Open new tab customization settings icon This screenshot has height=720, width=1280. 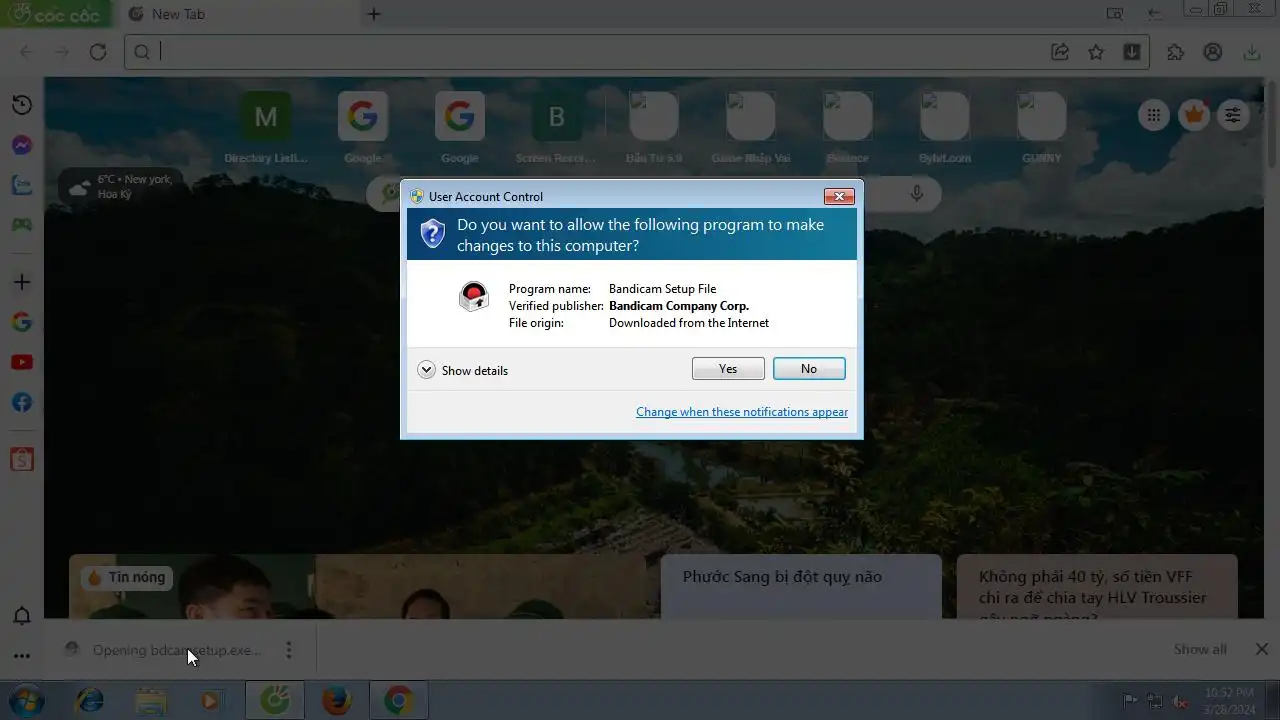[x=1233, y=115]
